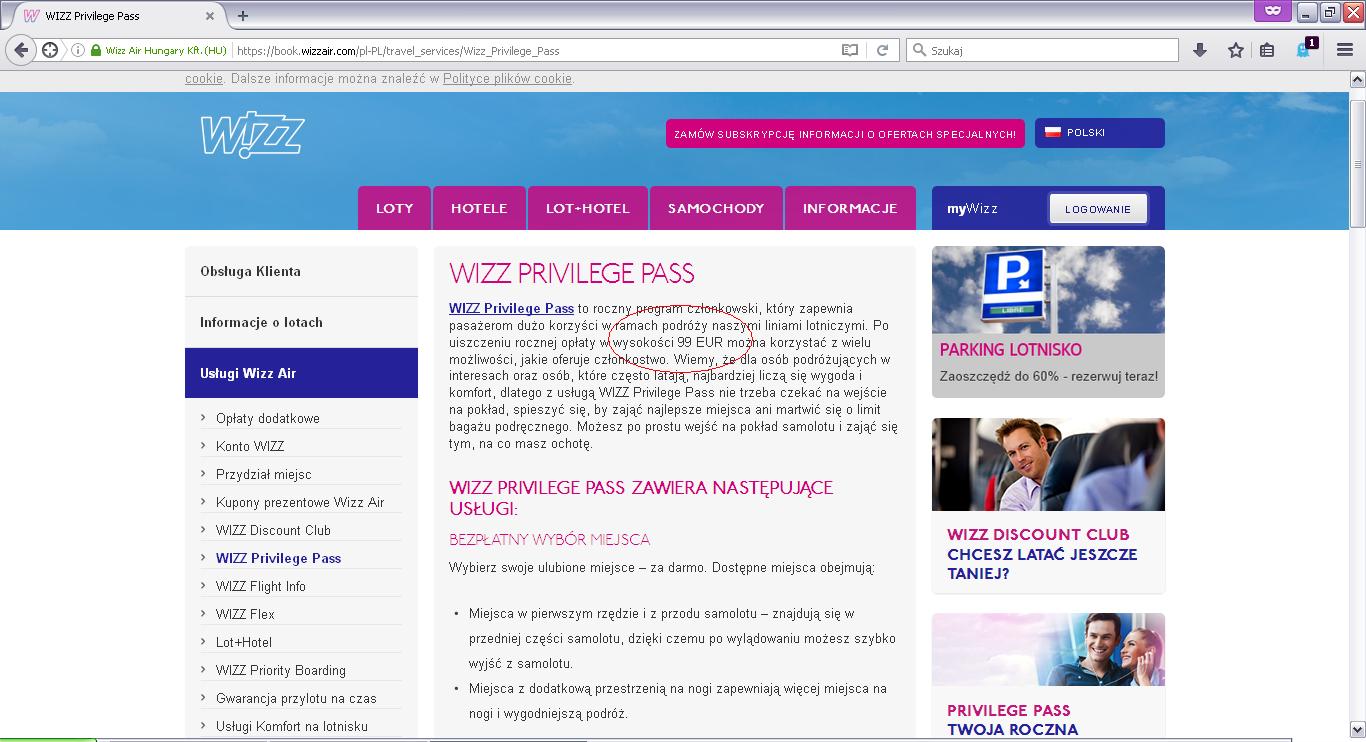Image resolution: width=1366 pixels, height=742 pixels.
Task: Expand Informacje o lotach sidebar section
Action: pyautogui.click(x=301, y=322)
